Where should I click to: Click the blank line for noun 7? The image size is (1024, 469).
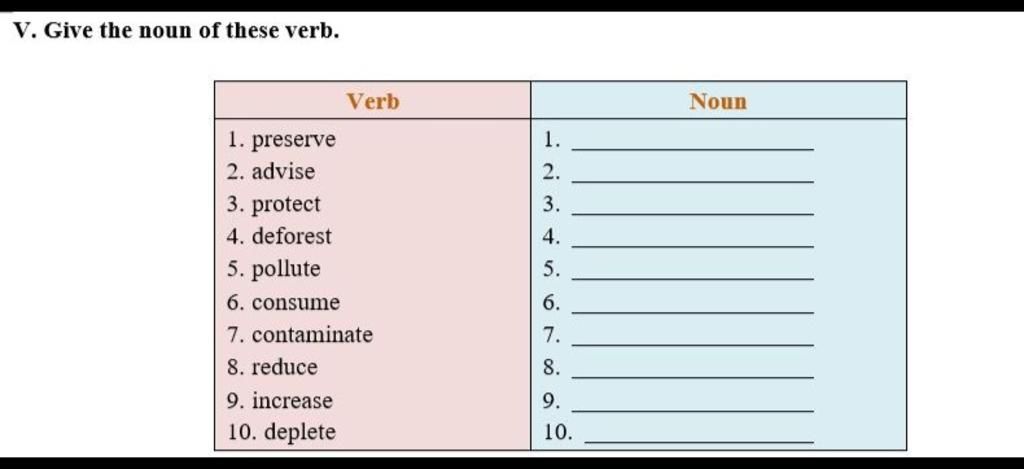click(x=692, y=345)
